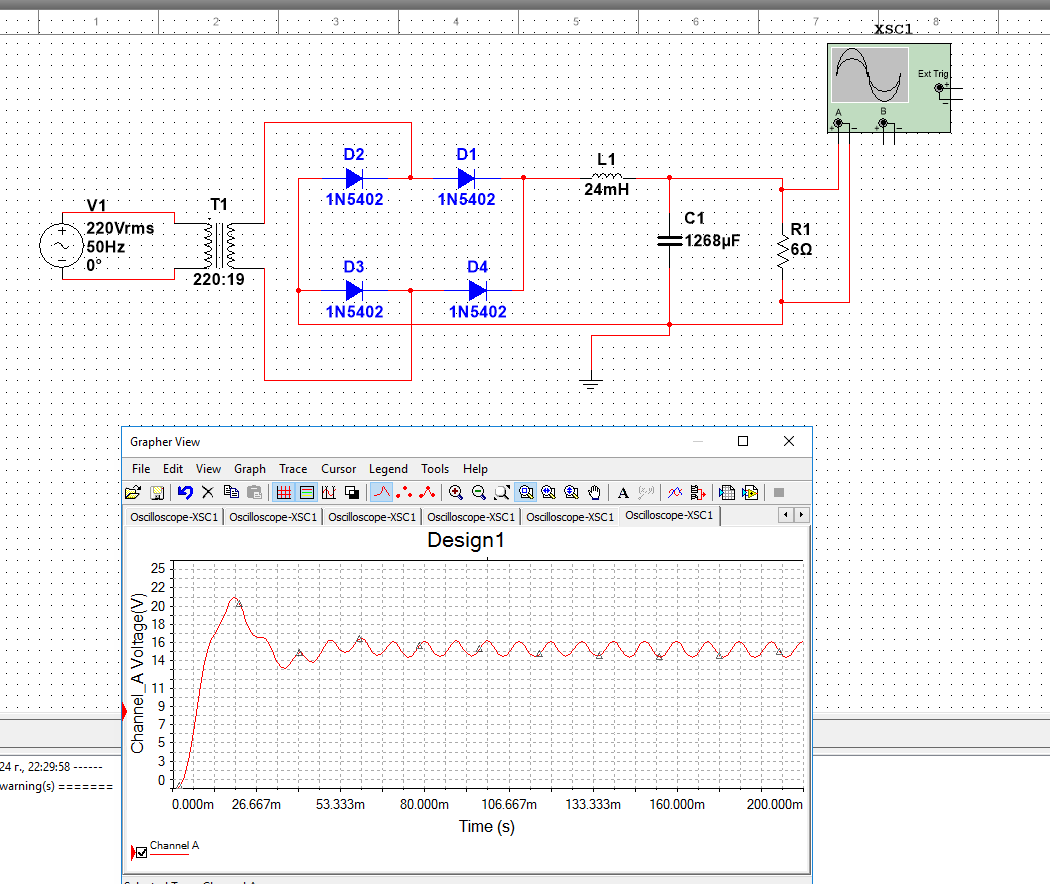
Task: Save the graph using the diskette icon
Action: pos(157,493)
